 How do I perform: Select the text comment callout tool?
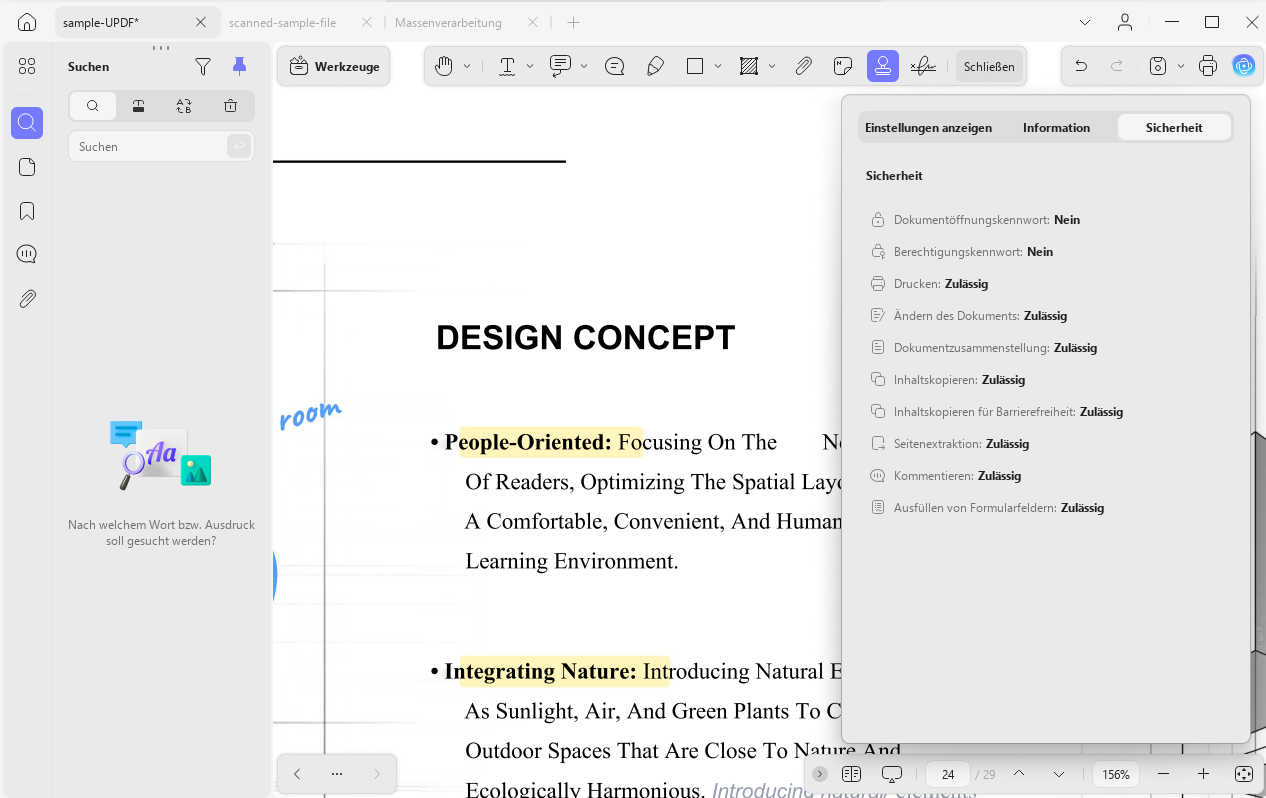(x=560, y=66)
